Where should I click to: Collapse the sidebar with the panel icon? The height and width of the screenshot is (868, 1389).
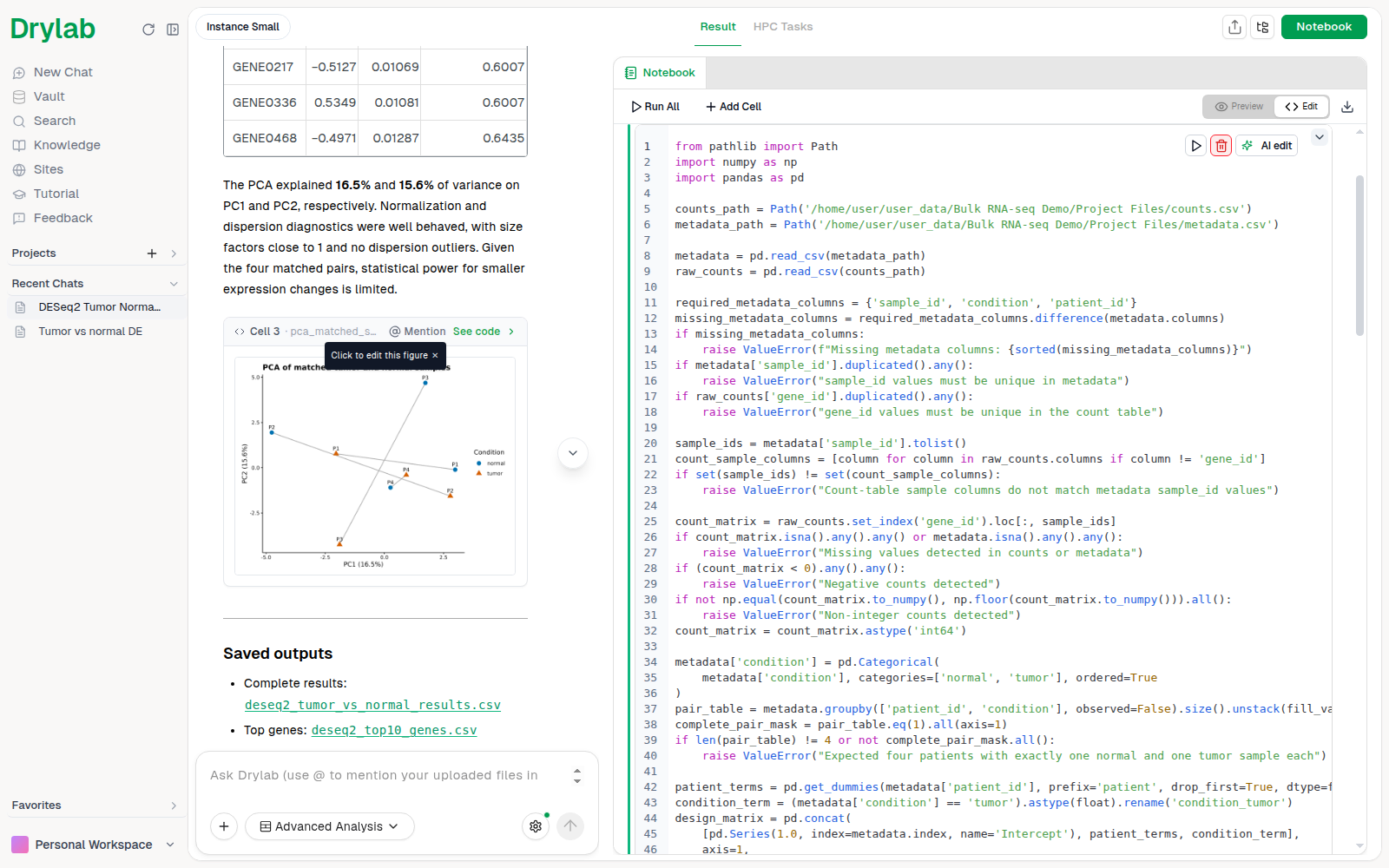click(x=173, y=30)
